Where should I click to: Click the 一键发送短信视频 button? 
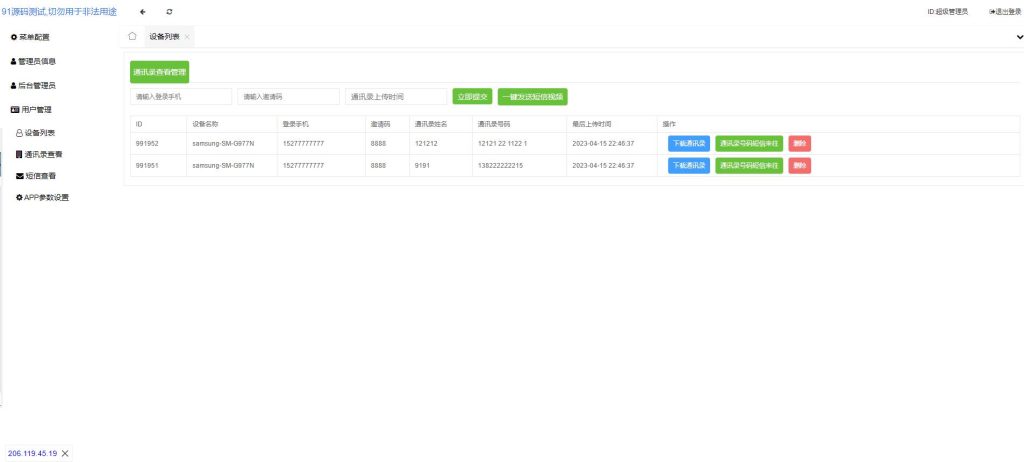pyautogui.click(x=533, y=97)
